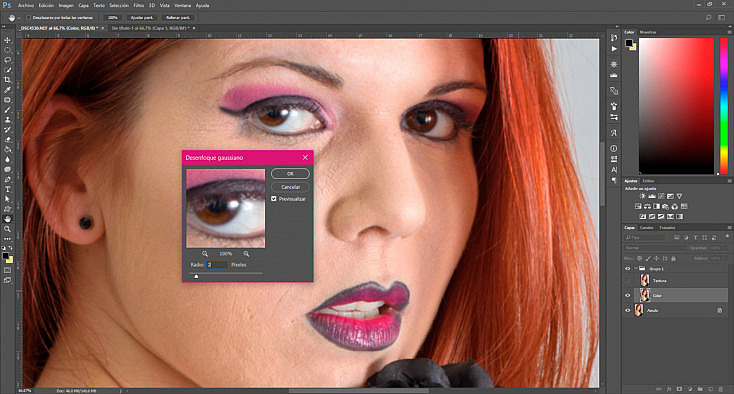Open the Color panel options menu
Image resolution: width=734 pixels, height=394 pixels.
tap(729, 32)
